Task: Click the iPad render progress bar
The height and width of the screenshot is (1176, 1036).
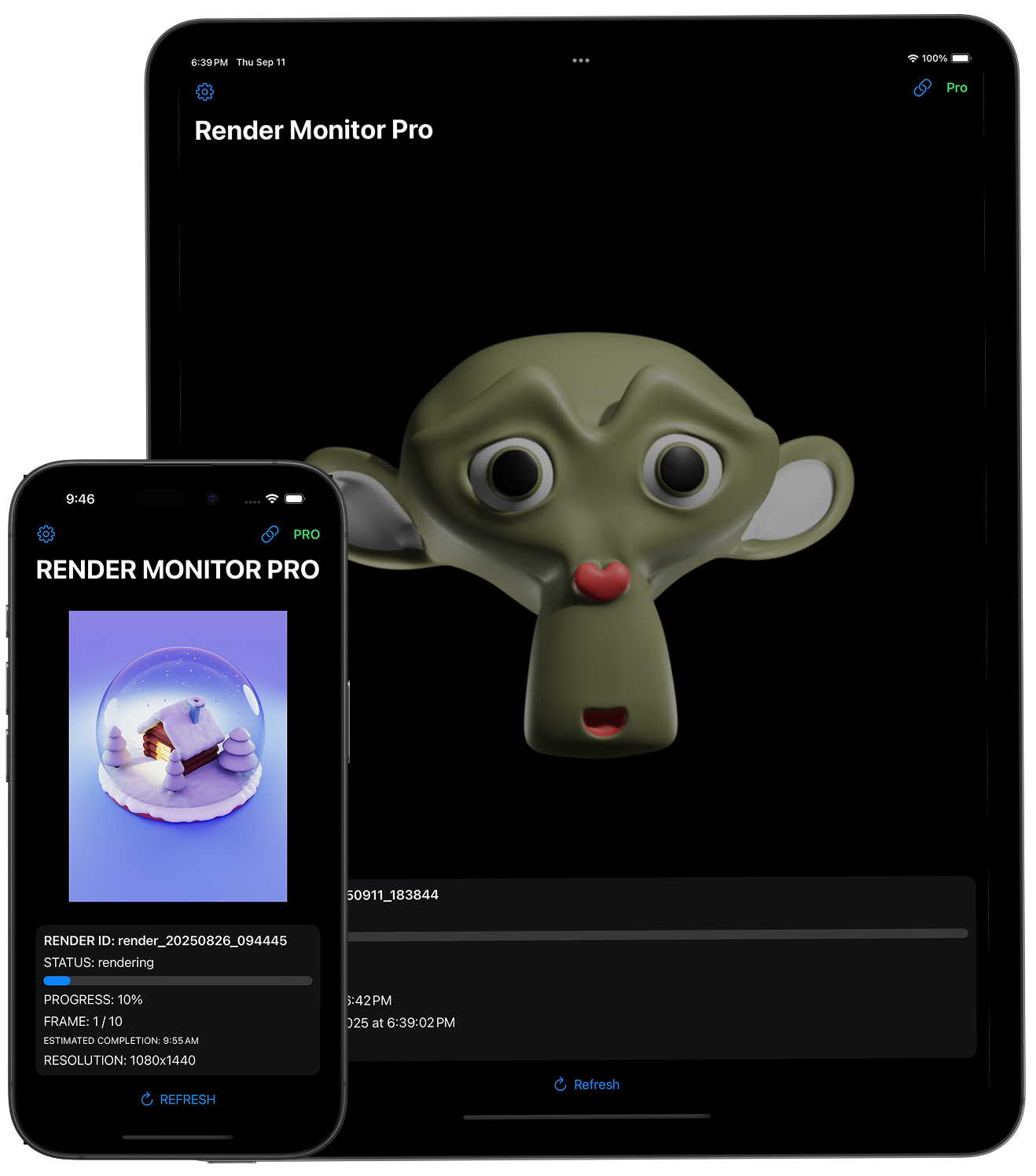Action: [x=657, y=934]
